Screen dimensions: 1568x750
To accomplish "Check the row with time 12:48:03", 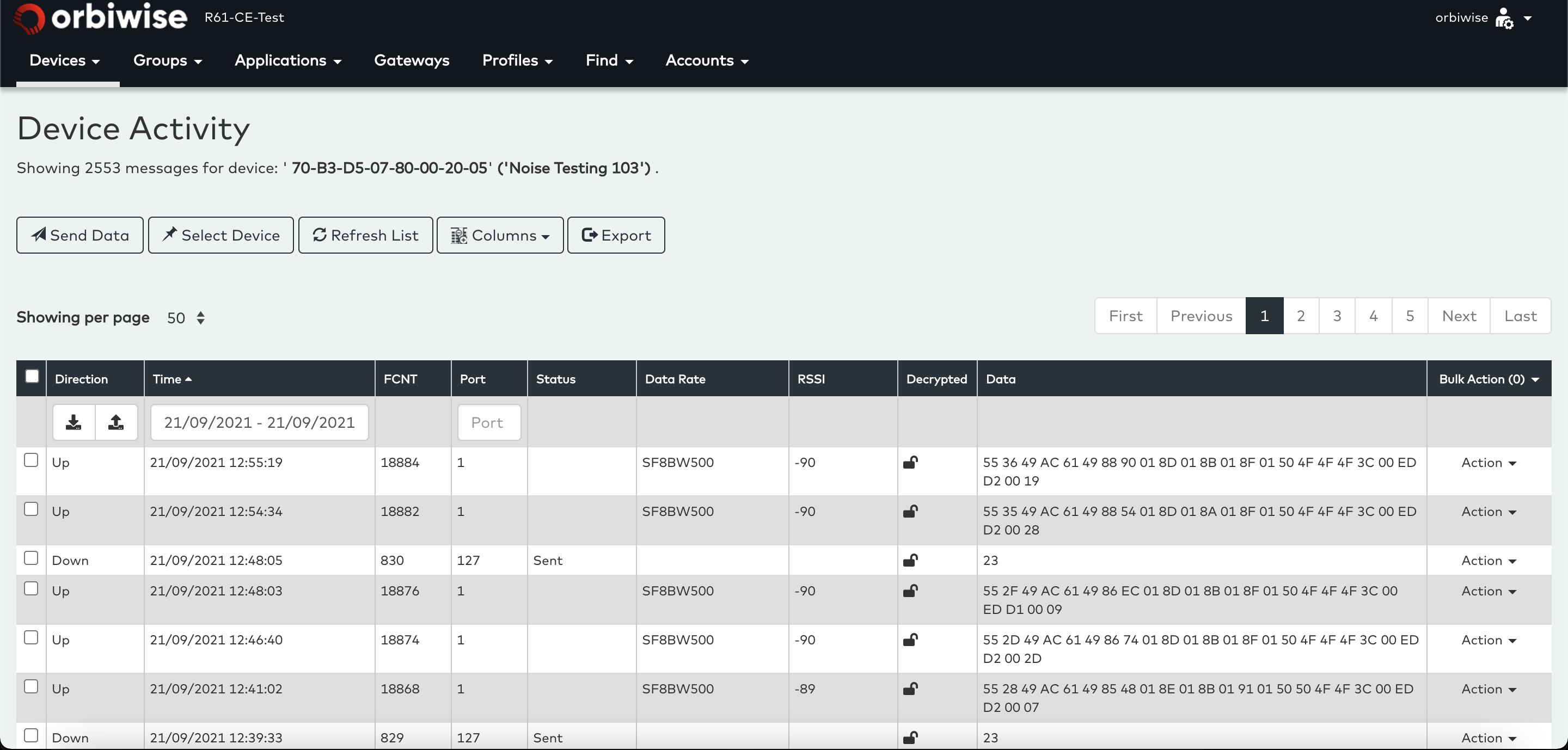I will pos(31,588).
